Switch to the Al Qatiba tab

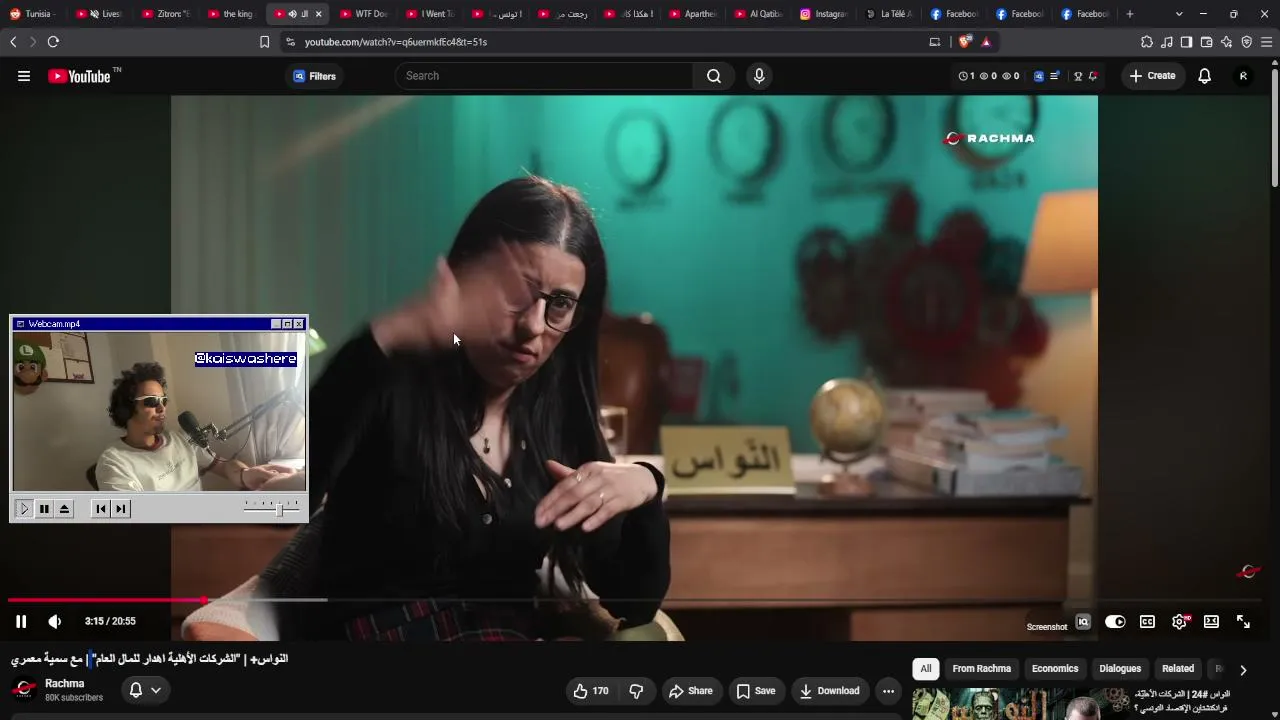759,14
